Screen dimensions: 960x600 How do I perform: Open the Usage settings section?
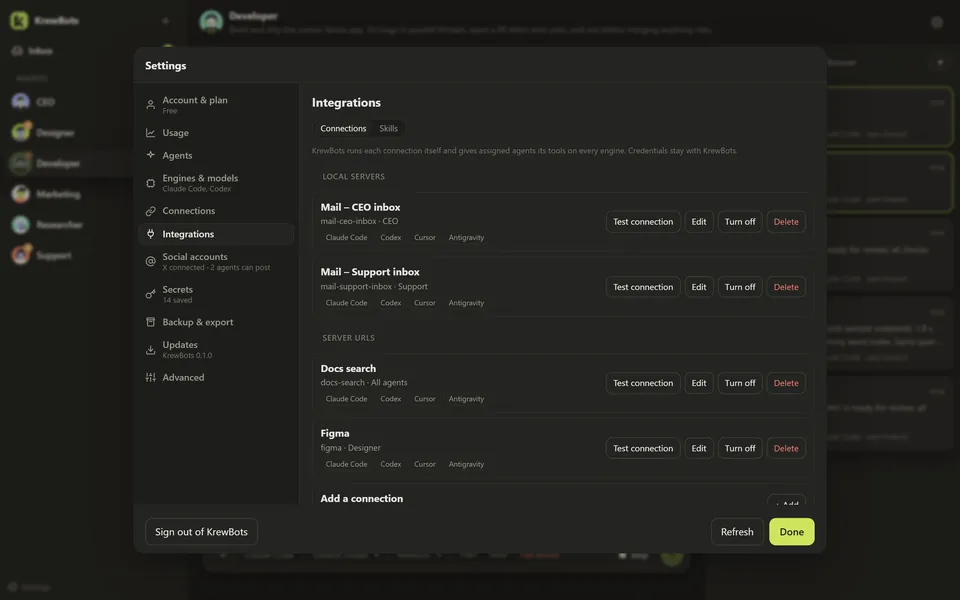[216, 133]
